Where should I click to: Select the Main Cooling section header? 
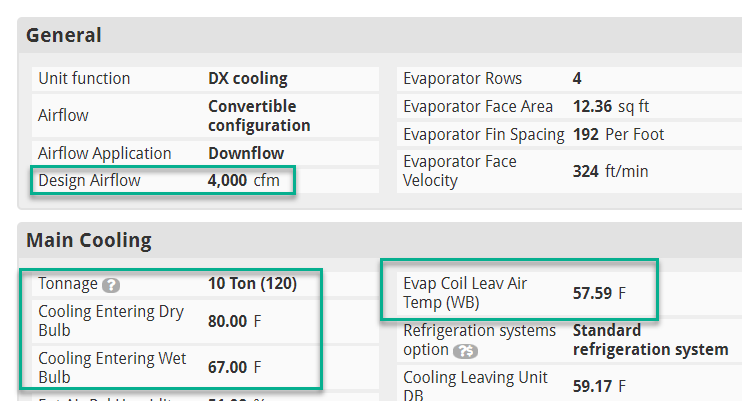pyautogui.click(x=89, y=240)
